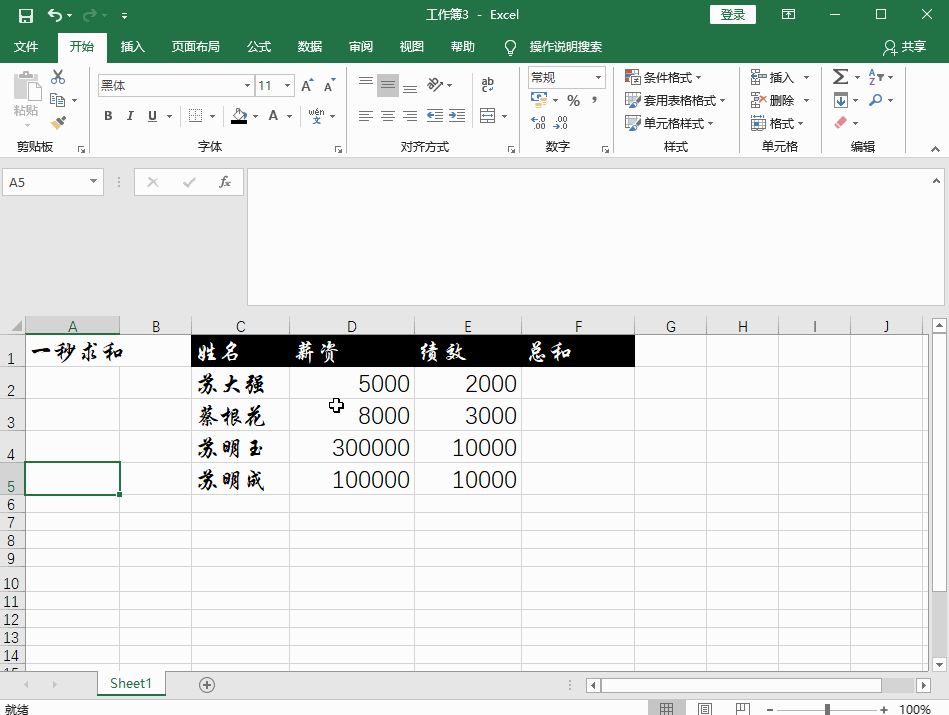
Task: Click the 共享 share button
Action: (x=905, y=47)
